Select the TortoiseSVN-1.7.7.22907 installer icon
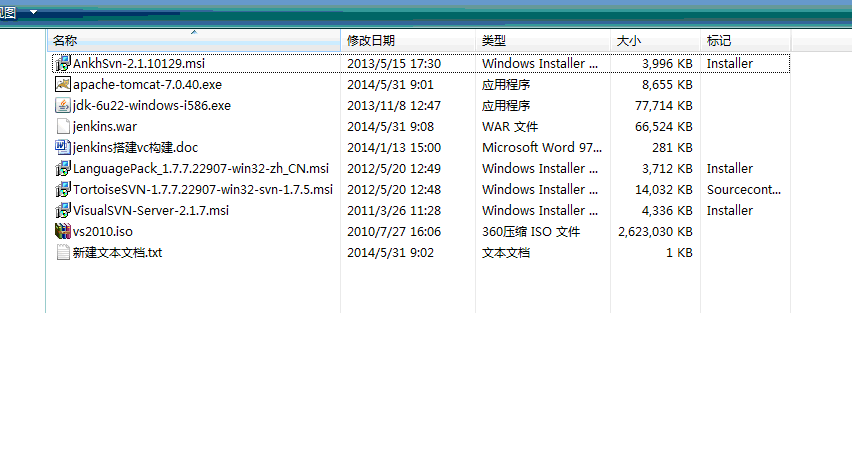This screenshot has width=852, height=460. (63, 190)
